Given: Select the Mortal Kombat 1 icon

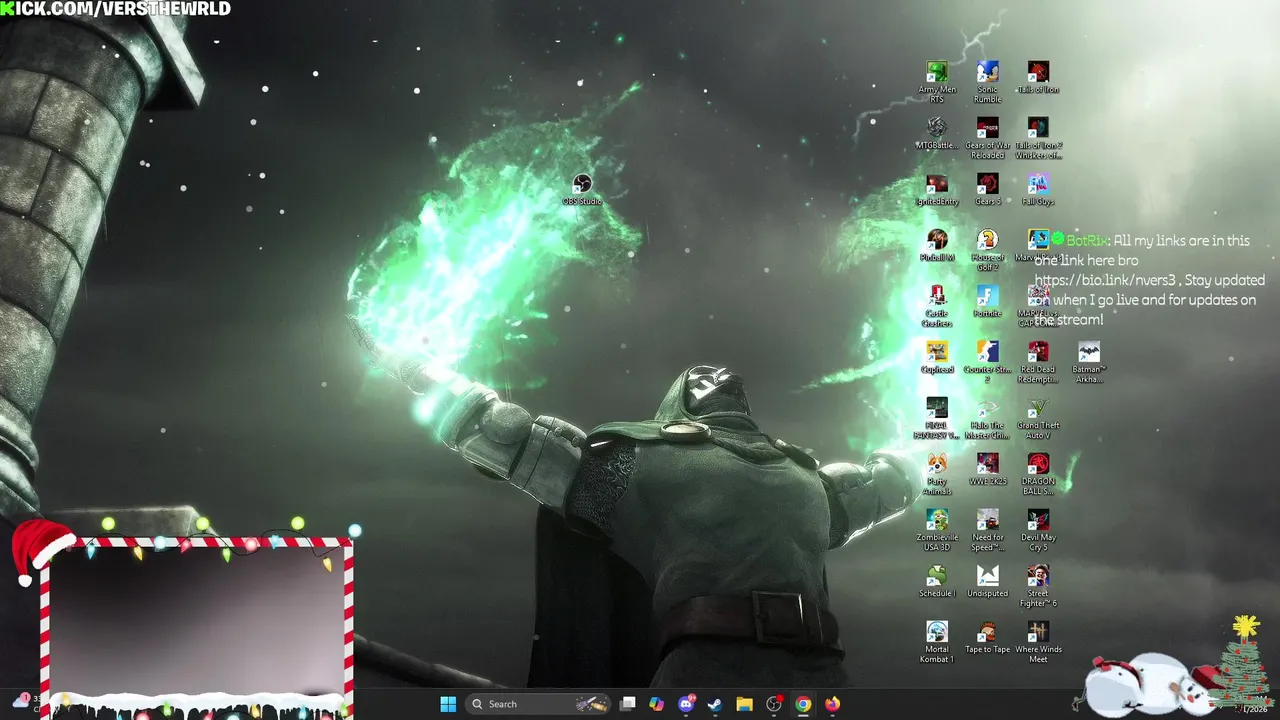Looking at the screenshot, I should [937, 641].
